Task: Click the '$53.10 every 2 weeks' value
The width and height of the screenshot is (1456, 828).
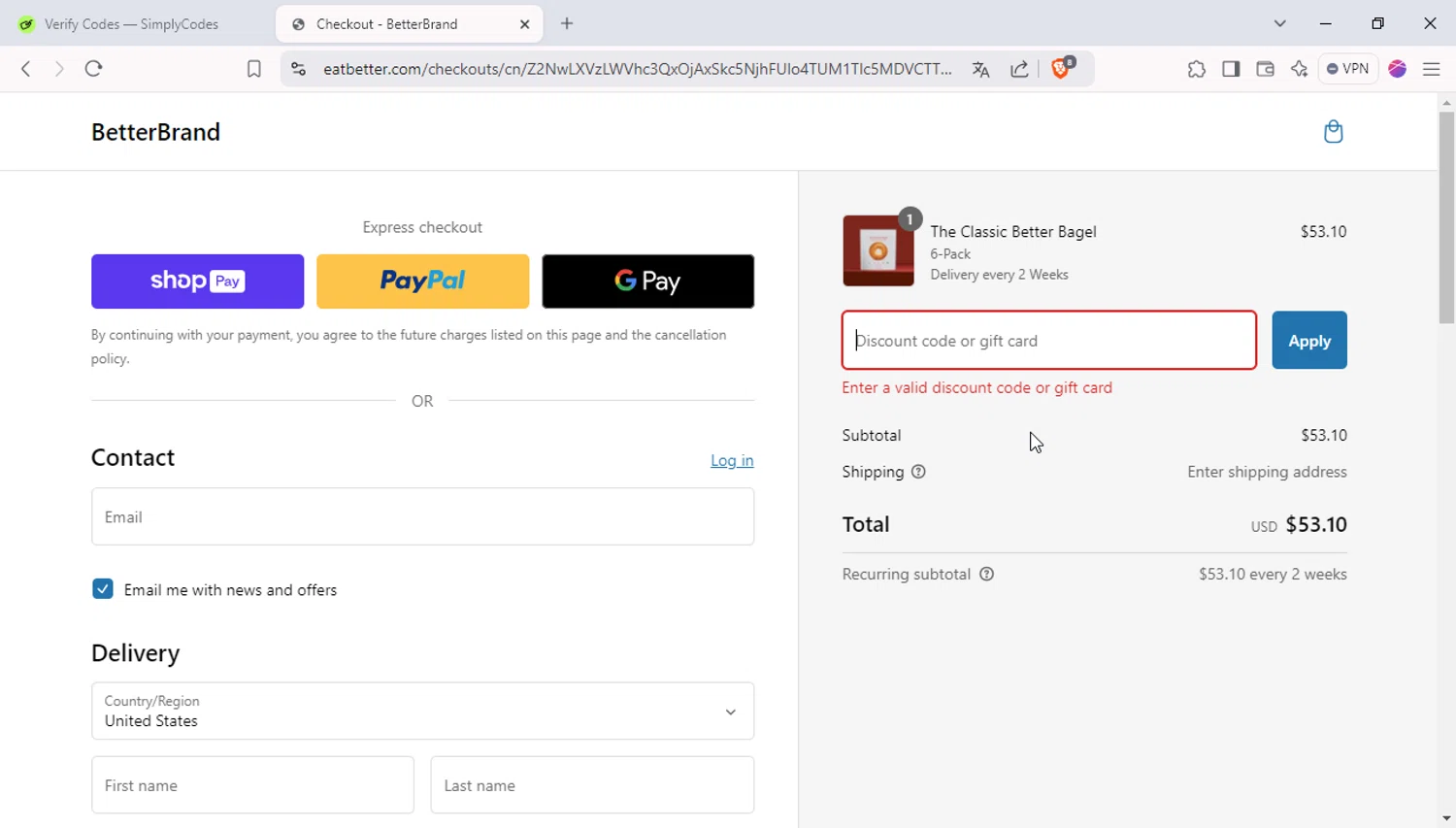Action: [1273, 574]
